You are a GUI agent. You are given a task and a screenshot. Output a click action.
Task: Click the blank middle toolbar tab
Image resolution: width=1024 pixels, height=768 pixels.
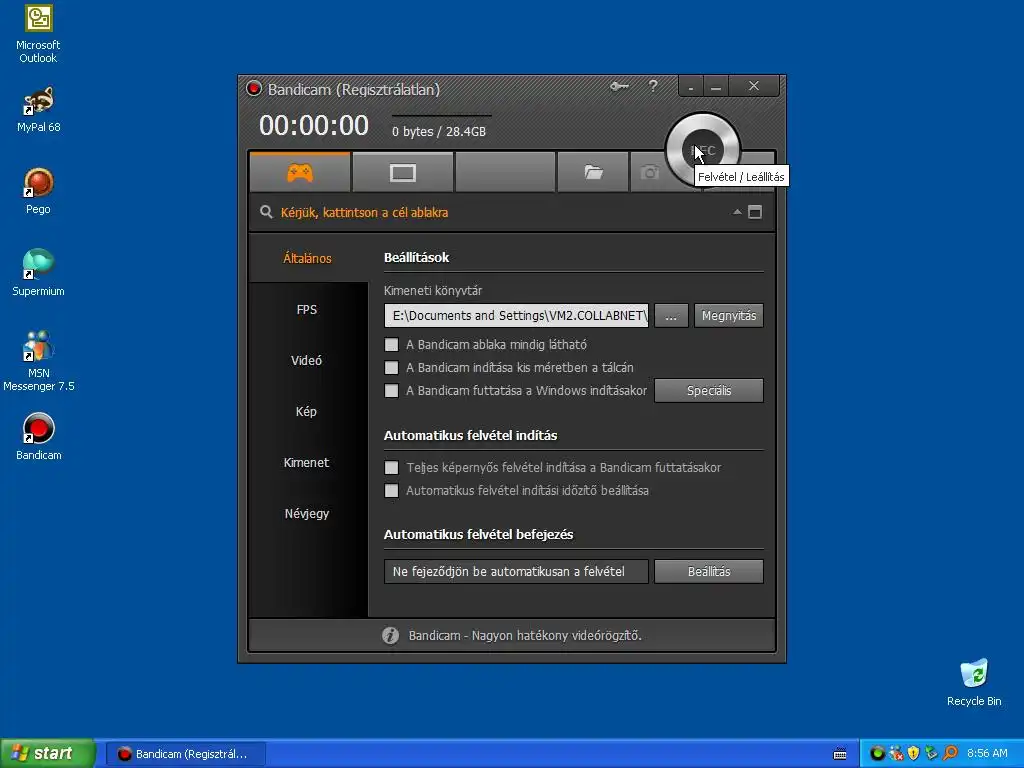[x=505, y=172]
